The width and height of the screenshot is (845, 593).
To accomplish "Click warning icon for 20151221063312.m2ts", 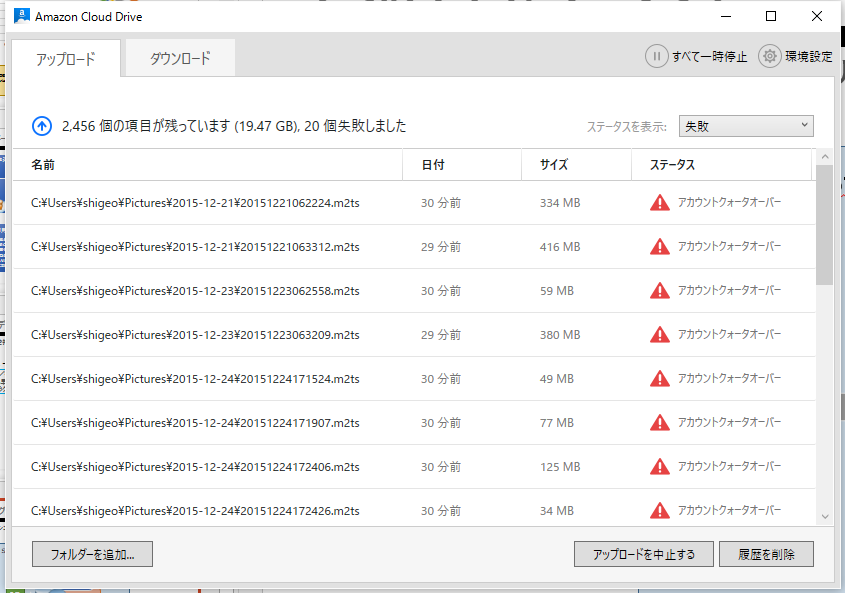I will [x=660, y=247].
